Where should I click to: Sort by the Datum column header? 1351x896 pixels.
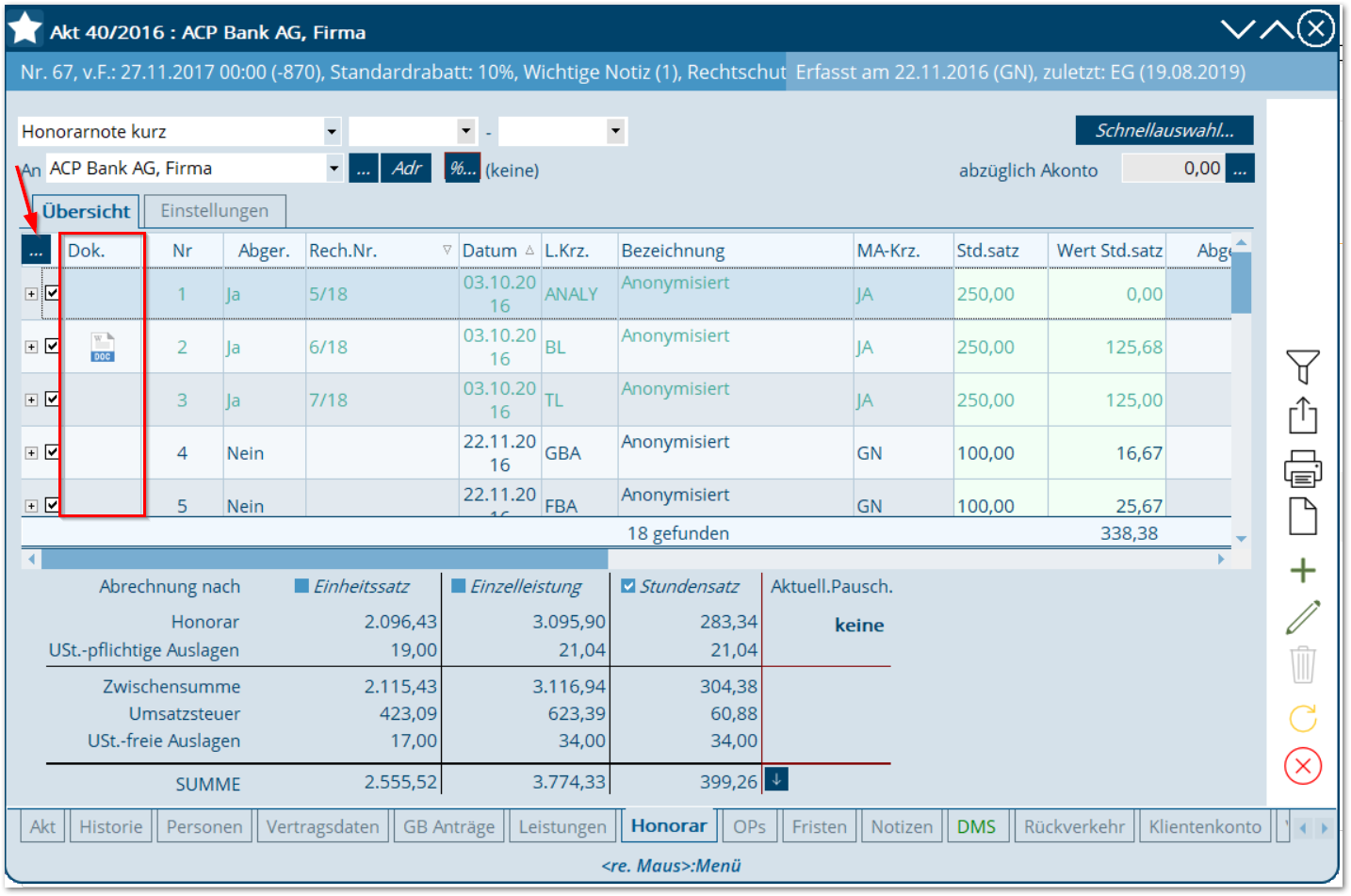498,251
